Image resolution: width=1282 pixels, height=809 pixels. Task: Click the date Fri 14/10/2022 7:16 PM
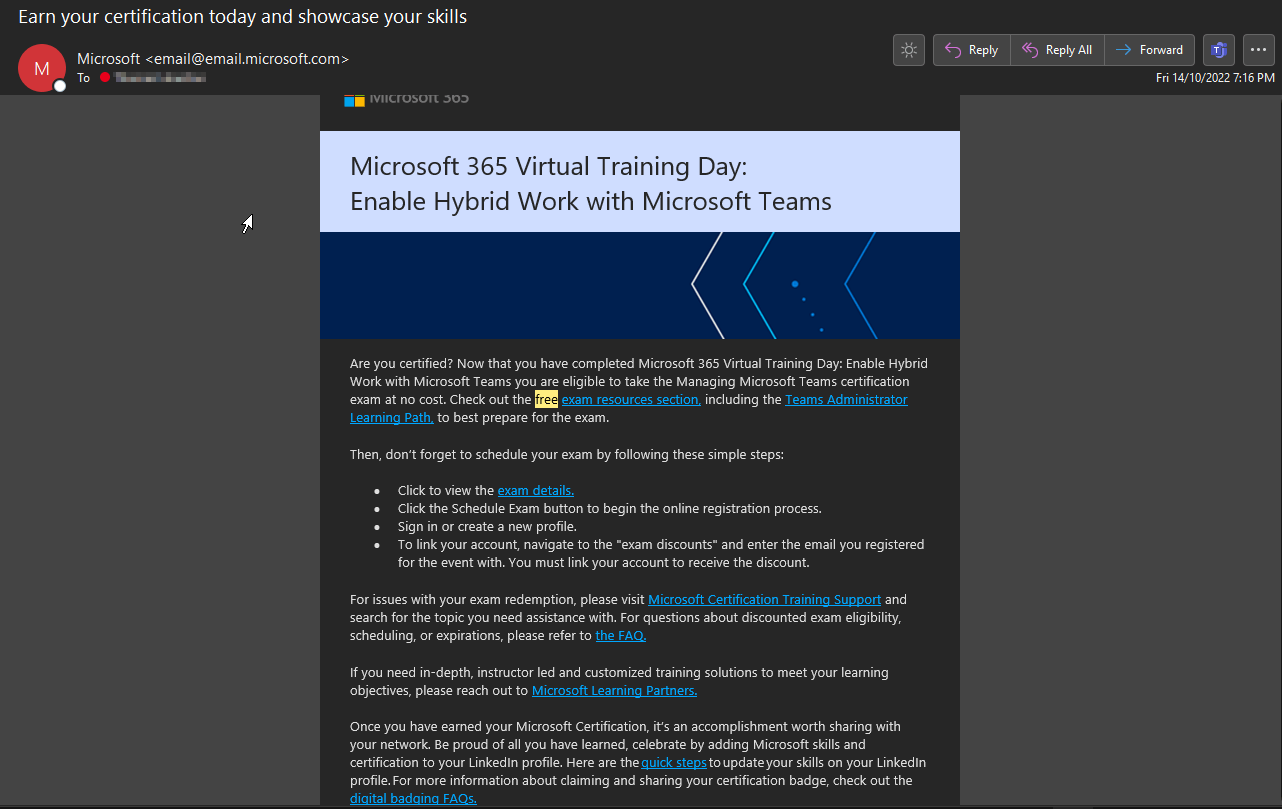coord(1215,78)
